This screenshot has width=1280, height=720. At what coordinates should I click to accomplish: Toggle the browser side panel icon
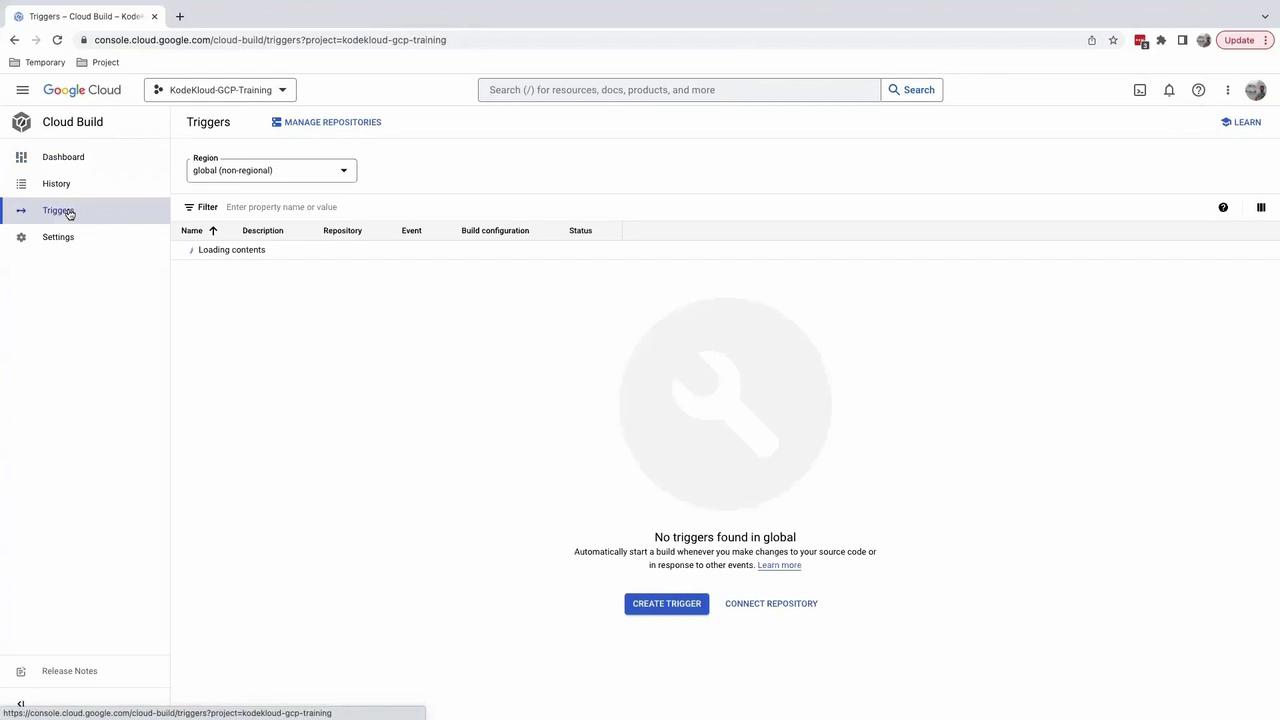tap(1182, 40)
